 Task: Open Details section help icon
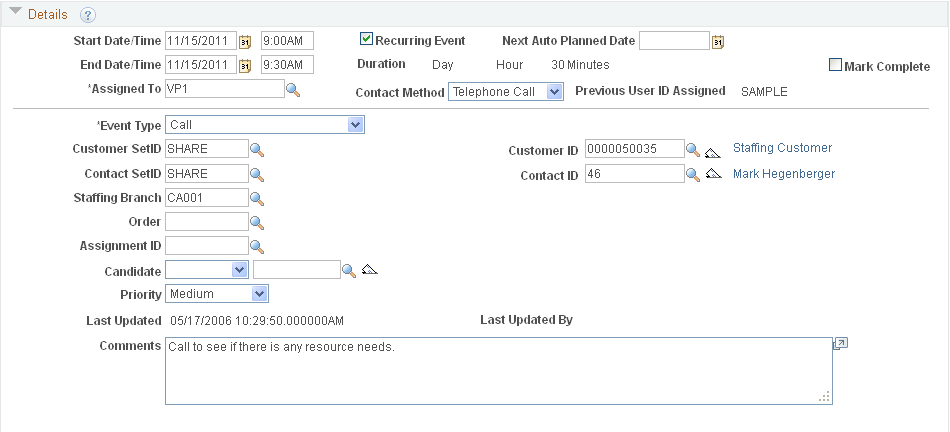pos(88,15)
